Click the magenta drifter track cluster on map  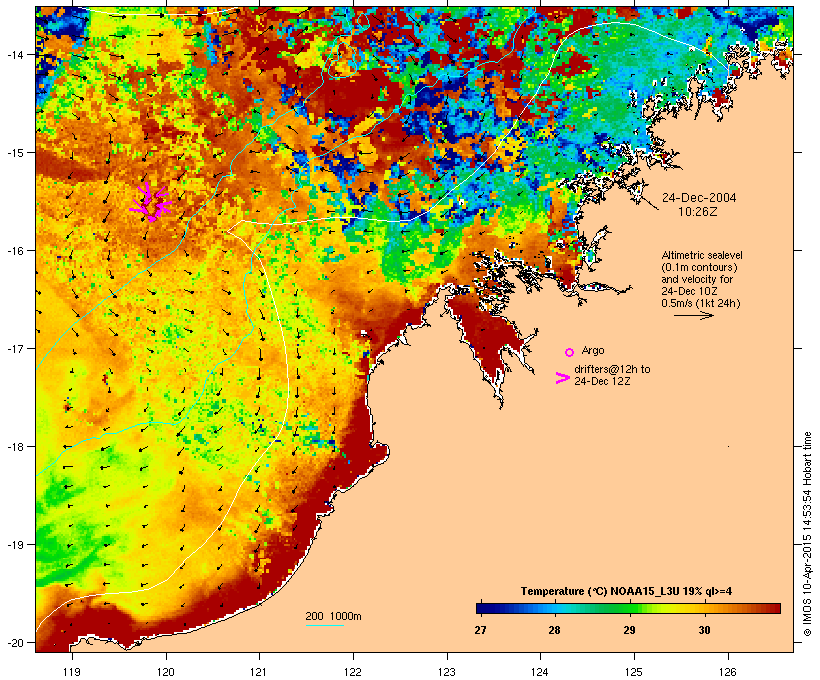tap(151, 202)
